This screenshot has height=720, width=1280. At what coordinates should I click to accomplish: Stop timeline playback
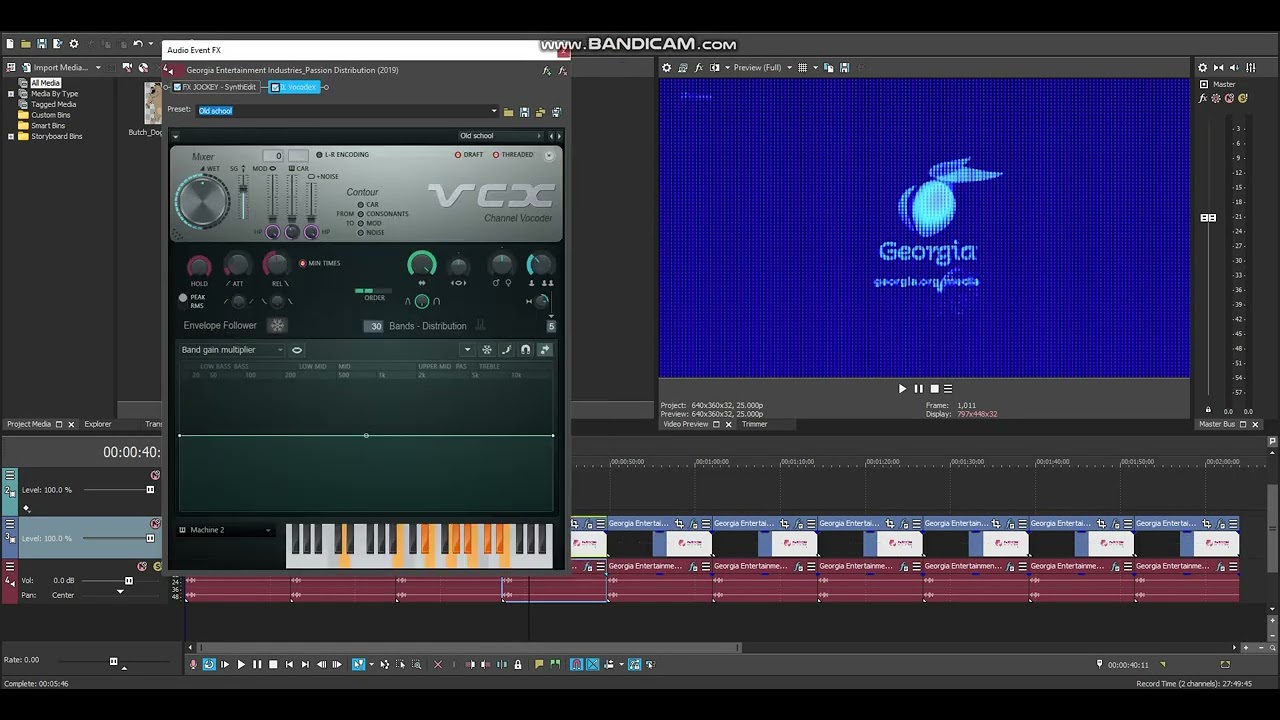pos(273,664)
